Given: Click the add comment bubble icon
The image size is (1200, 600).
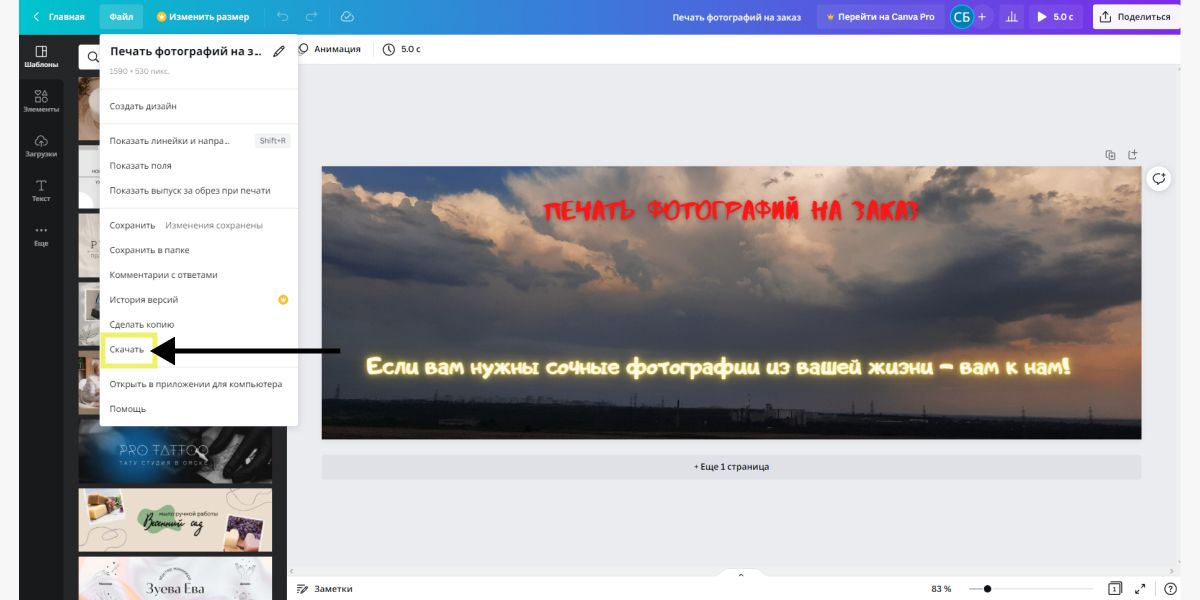Looking at the screenshot, I should tap(1158, 179).
